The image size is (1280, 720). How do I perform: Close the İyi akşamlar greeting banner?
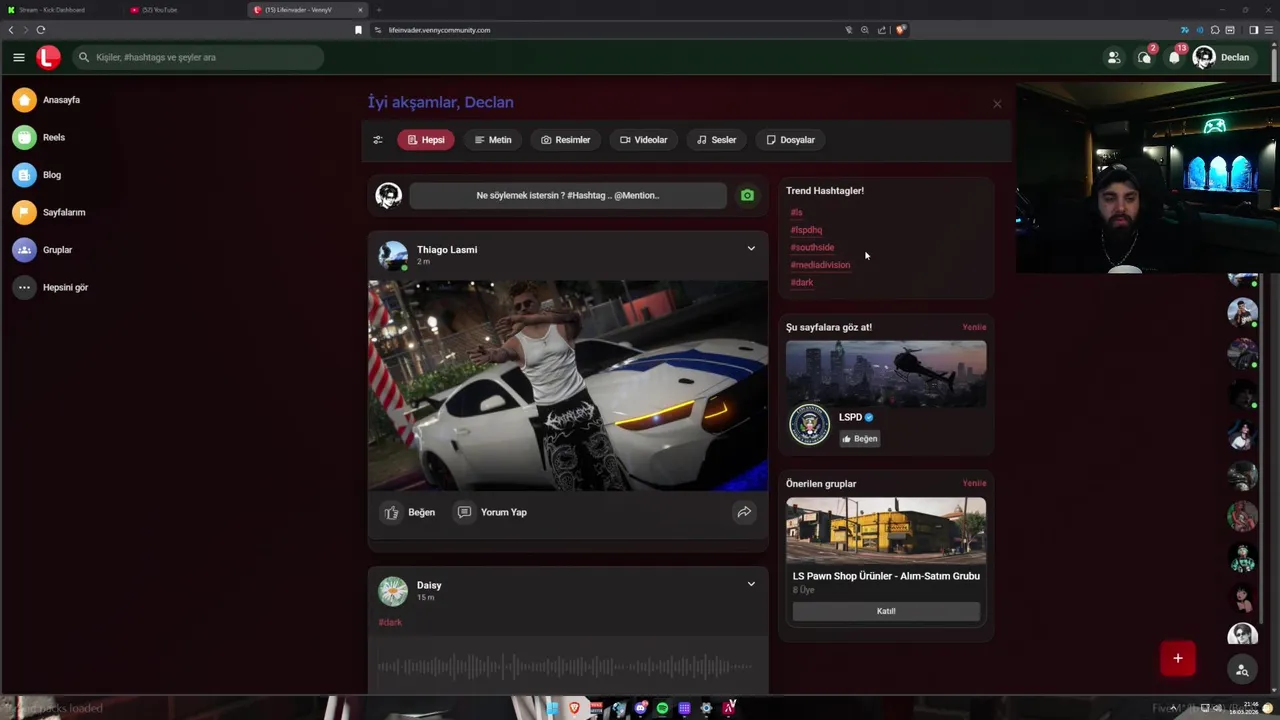tap(997, 104)
